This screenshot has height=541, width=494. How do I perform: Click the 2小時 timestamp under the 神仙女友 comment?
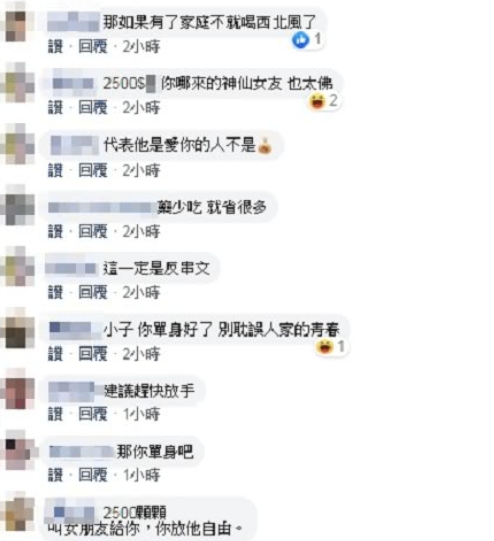141,108
